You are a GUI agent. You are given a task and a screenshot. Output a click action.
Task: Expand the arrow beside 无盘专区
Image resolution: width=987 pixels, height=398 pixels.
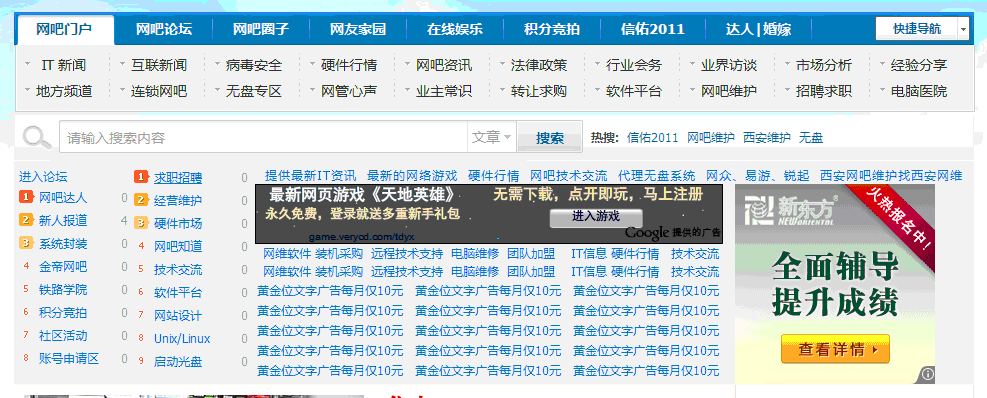[x=217, y=90]
